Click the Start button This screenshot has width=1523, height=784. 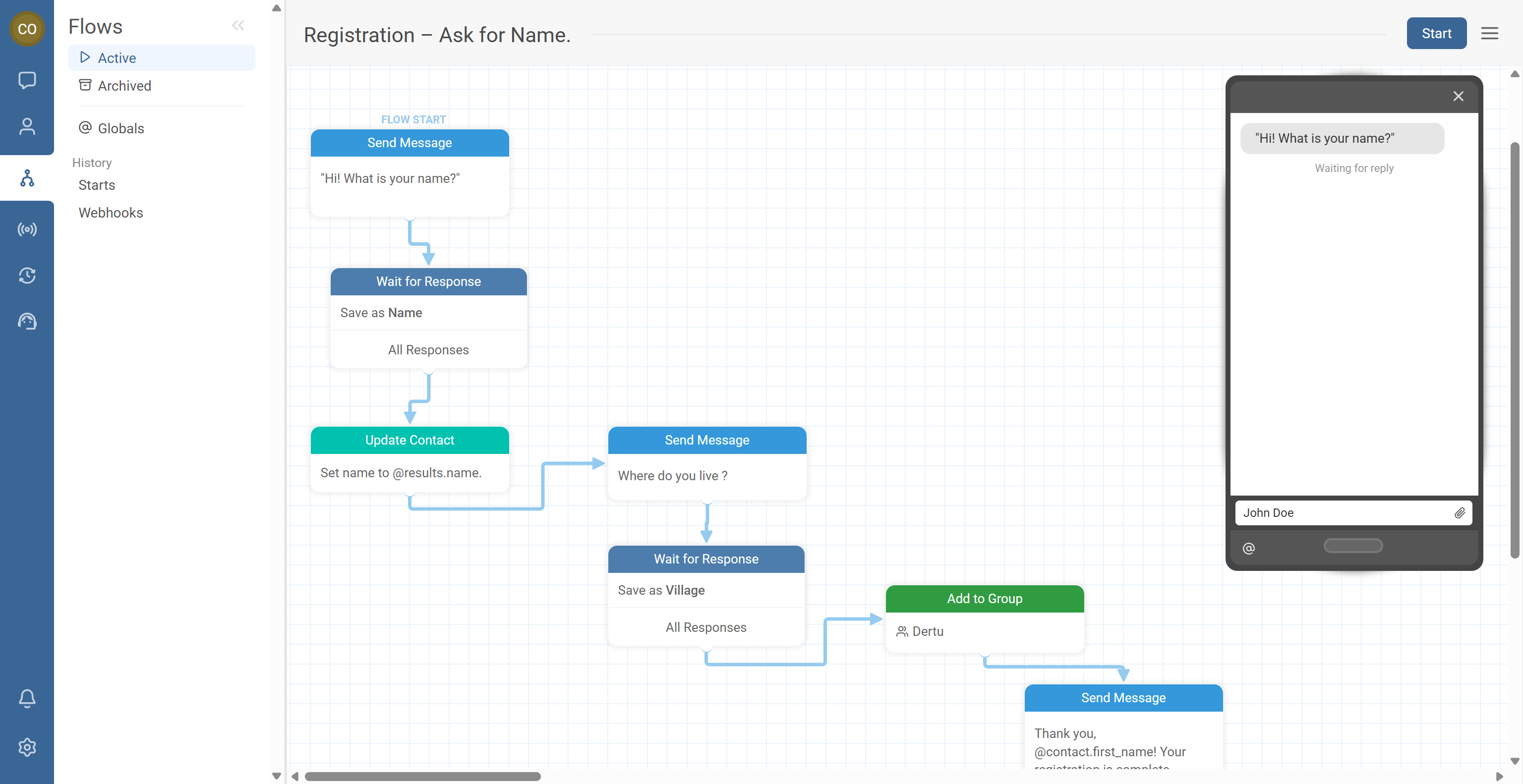[x=1436, y=34]
